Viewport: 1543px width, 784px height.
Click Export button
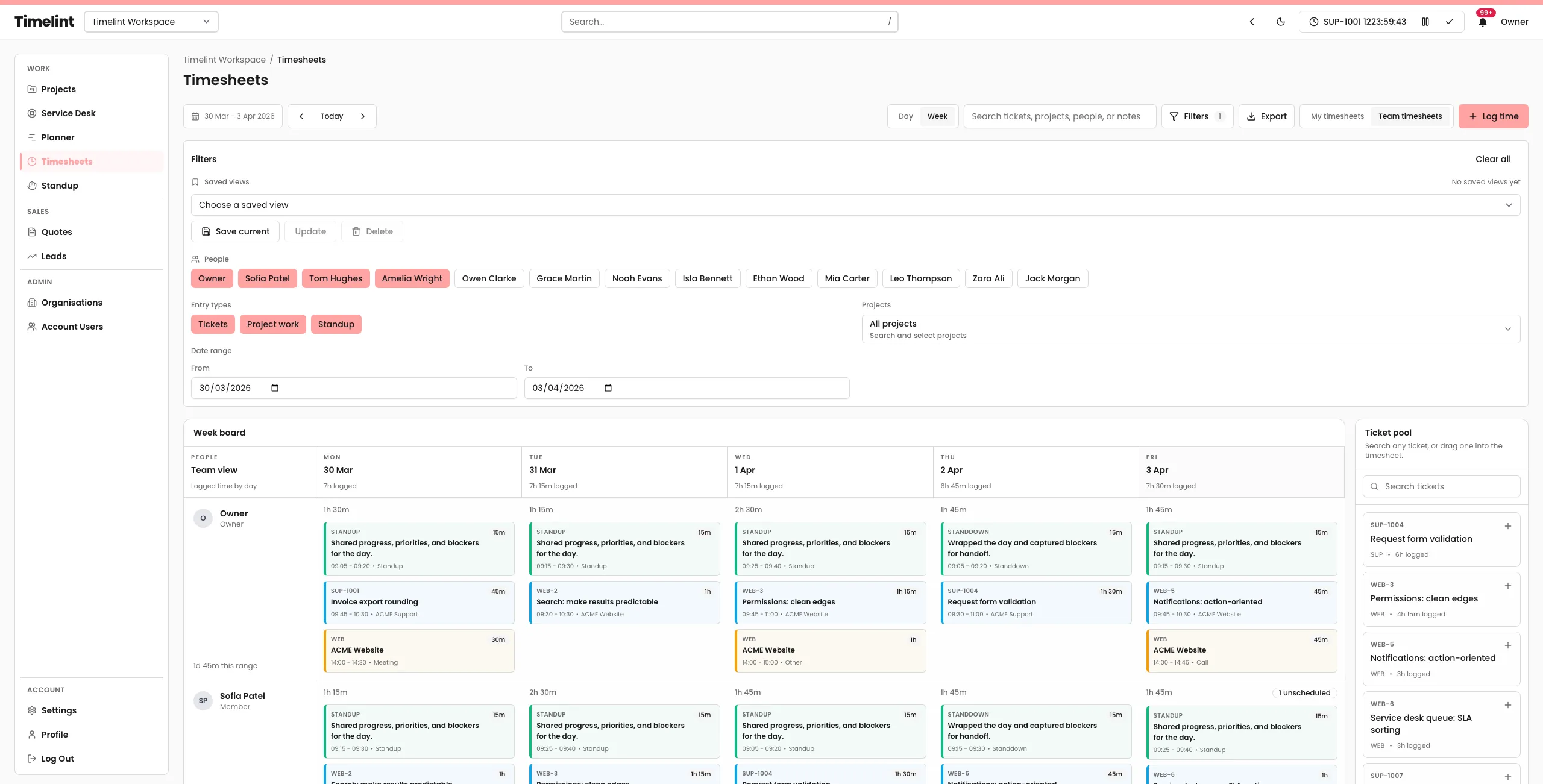(x=1266, y=116)
